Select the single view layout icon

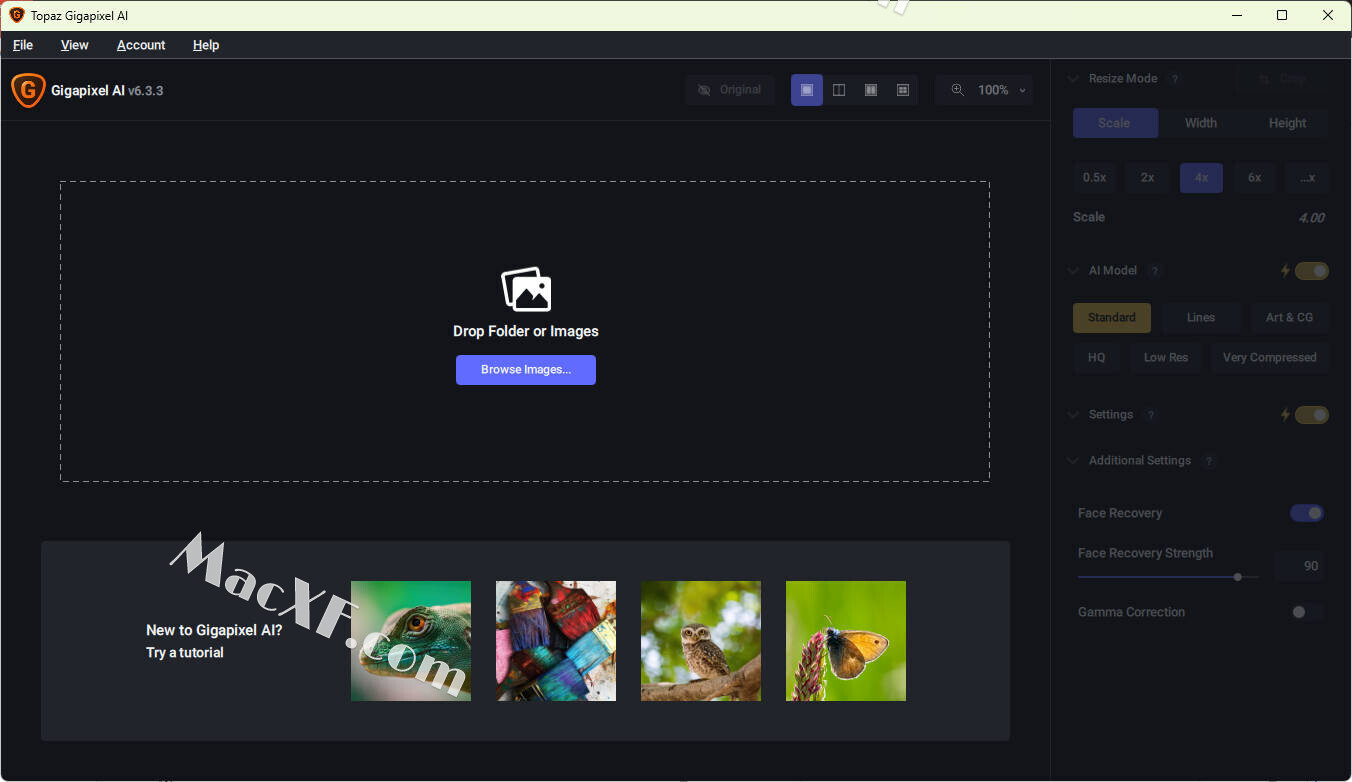[807, 90]
